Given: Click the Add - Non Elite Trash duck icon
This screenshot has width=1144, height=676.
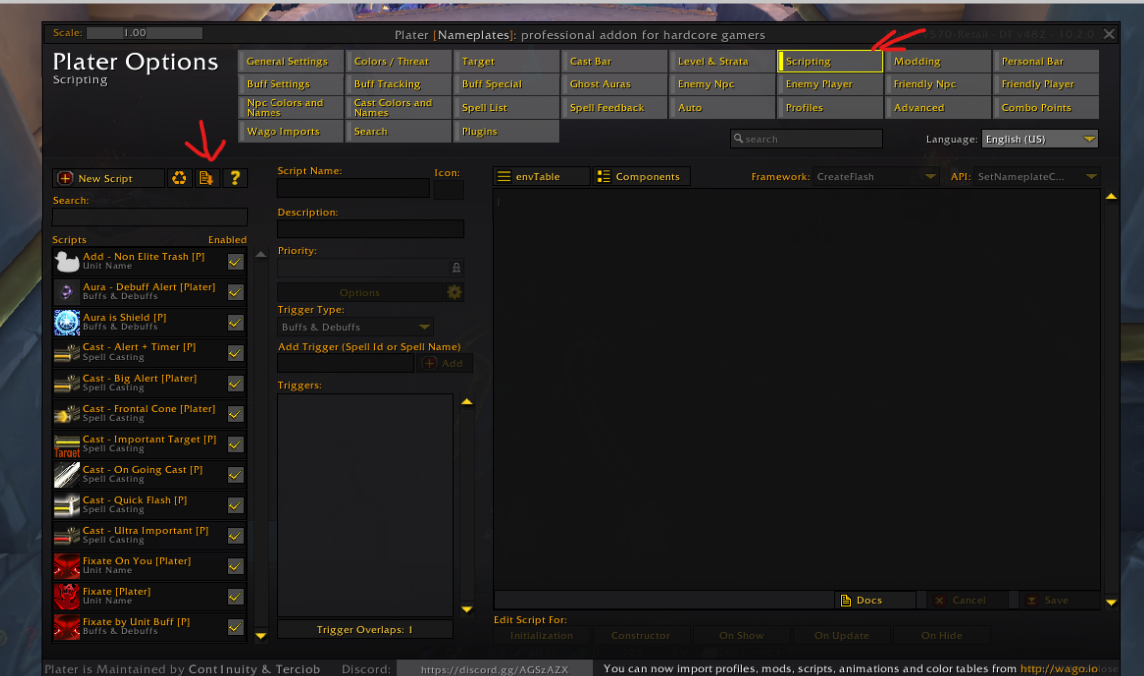Looking at the screenshot, I should [67, 262].
